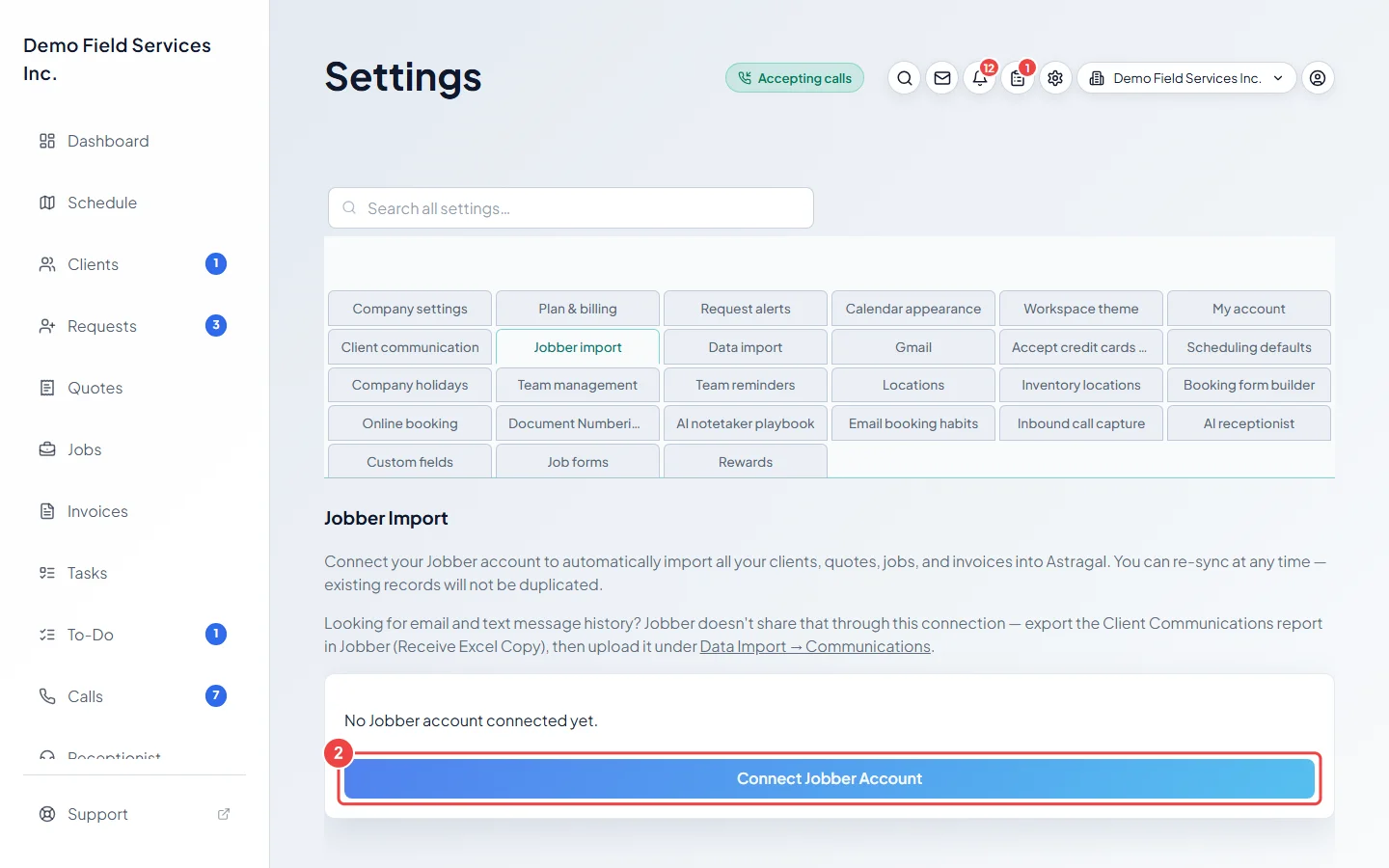Image resolution: width=1389 pixels, height=868 pixels.
Task: Open Requests in the sidebar
Action: tap(135, 326)
